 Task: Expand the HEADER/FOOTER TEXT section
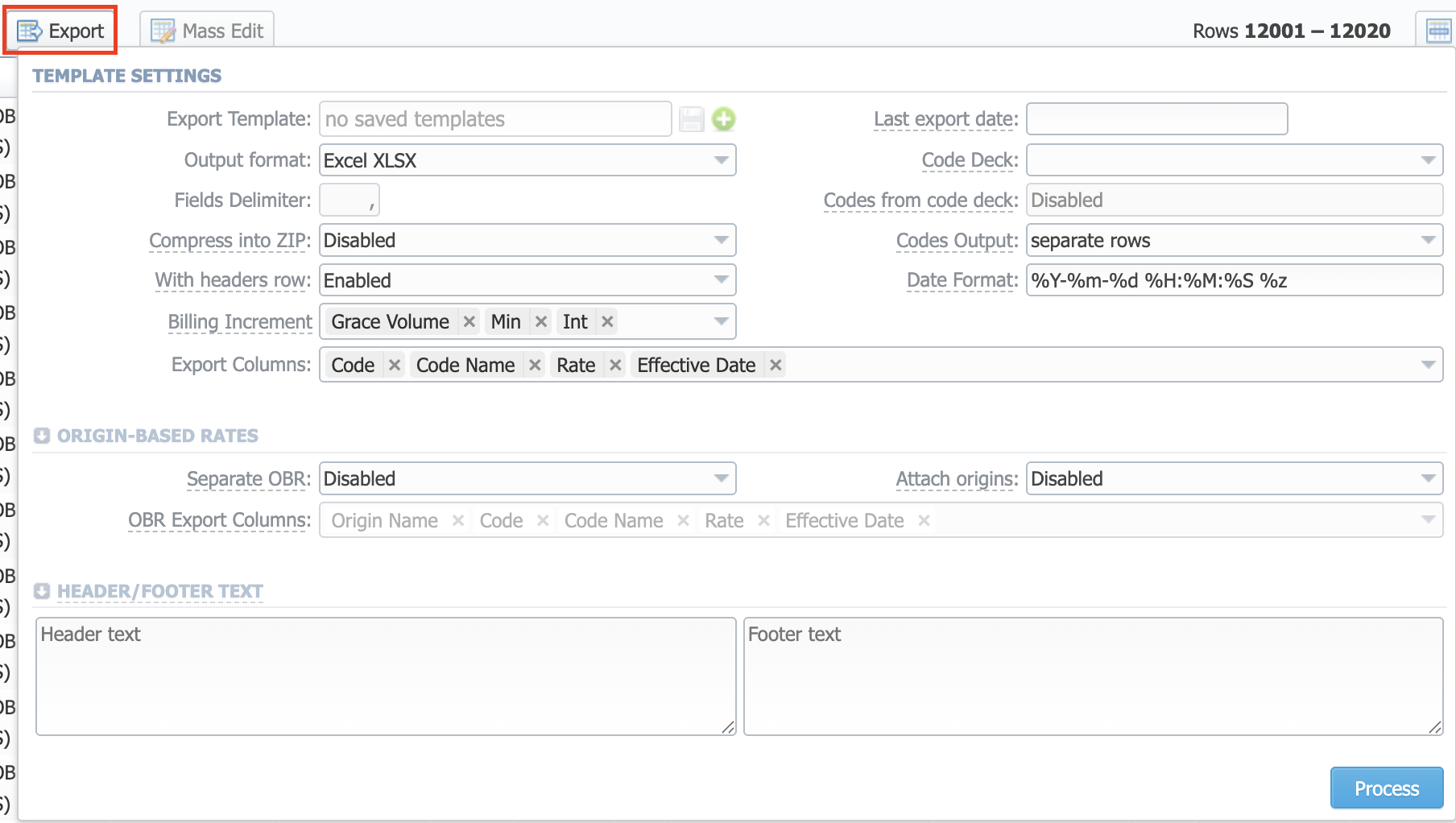click(41, 591)
